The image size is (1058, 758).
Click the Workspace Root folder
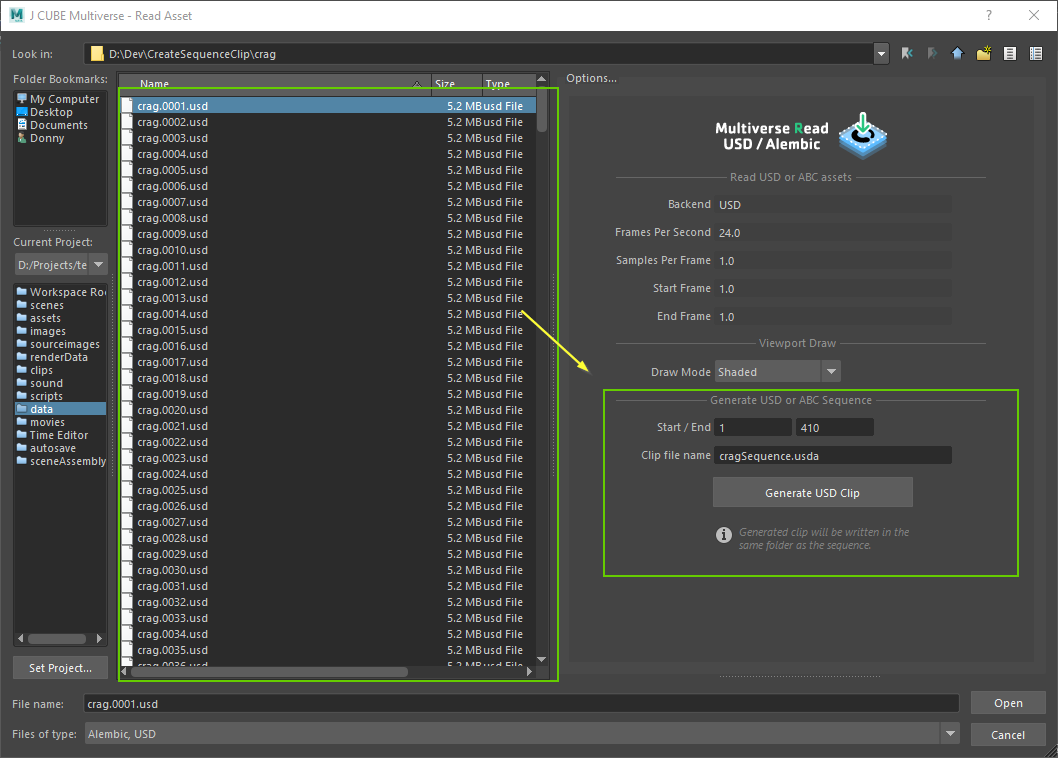pyautogui.click(x=61, y=292)
